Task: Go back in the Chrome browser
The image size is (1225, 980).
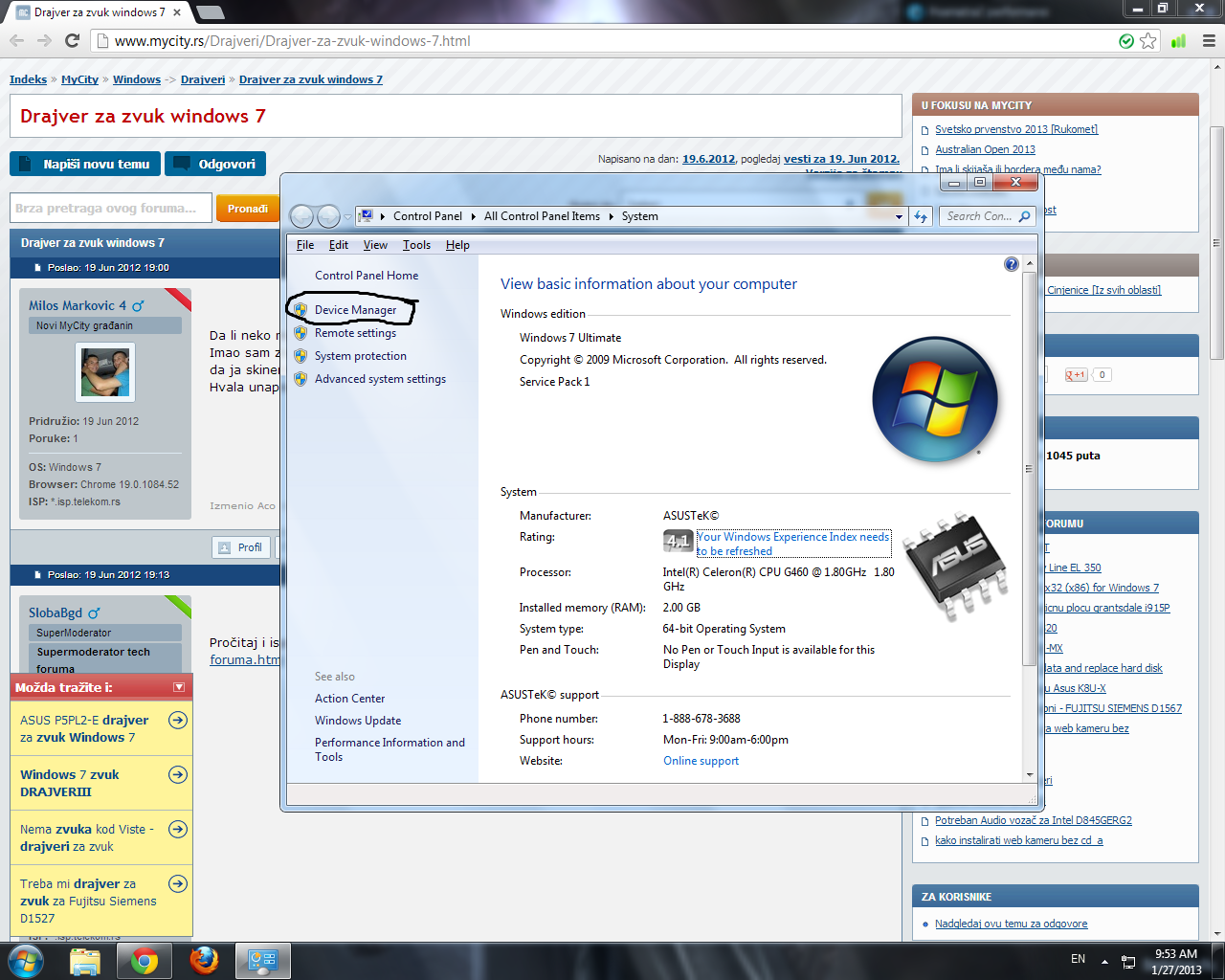Action: (17, 41)
